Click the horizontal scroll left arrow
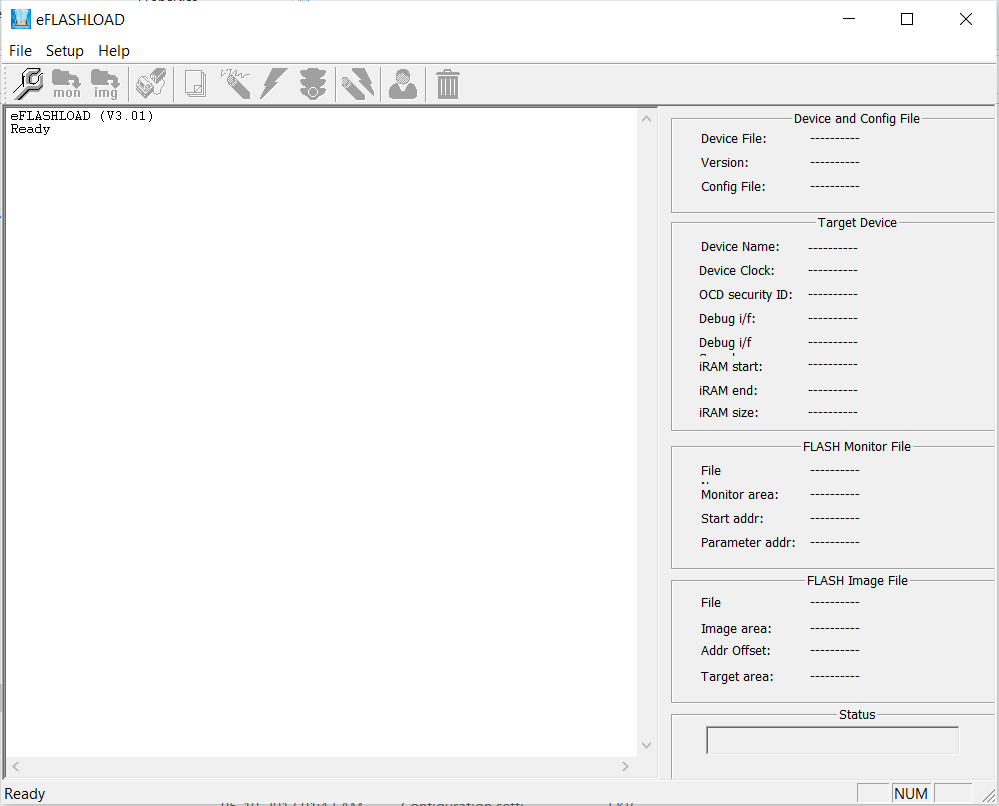Viewport: 999px width, 806px height. (x=16, y=766)
